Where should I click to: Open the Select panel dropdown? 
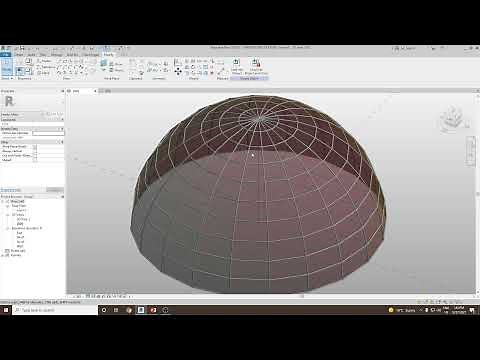(7, 78)
